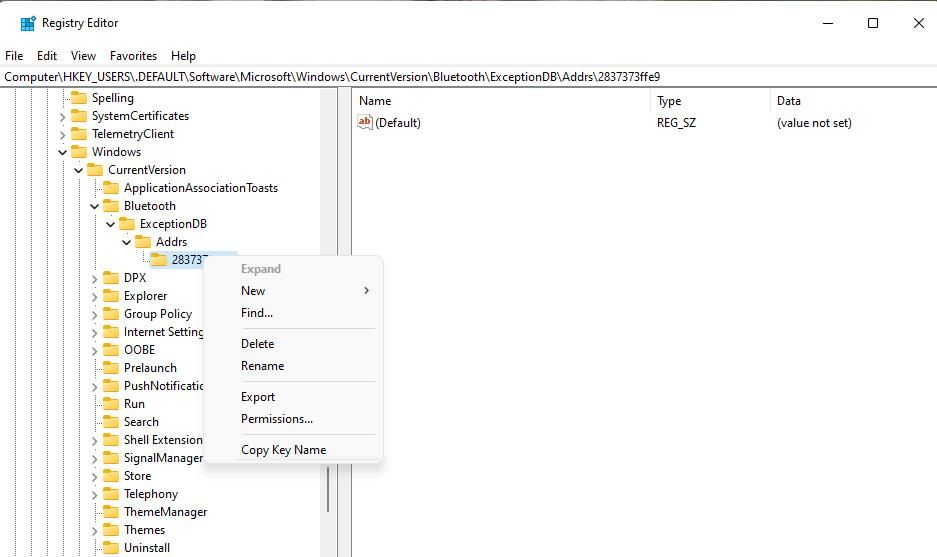Collapse the Windows key
Screen dimensions: 937x557
(63, 152)
